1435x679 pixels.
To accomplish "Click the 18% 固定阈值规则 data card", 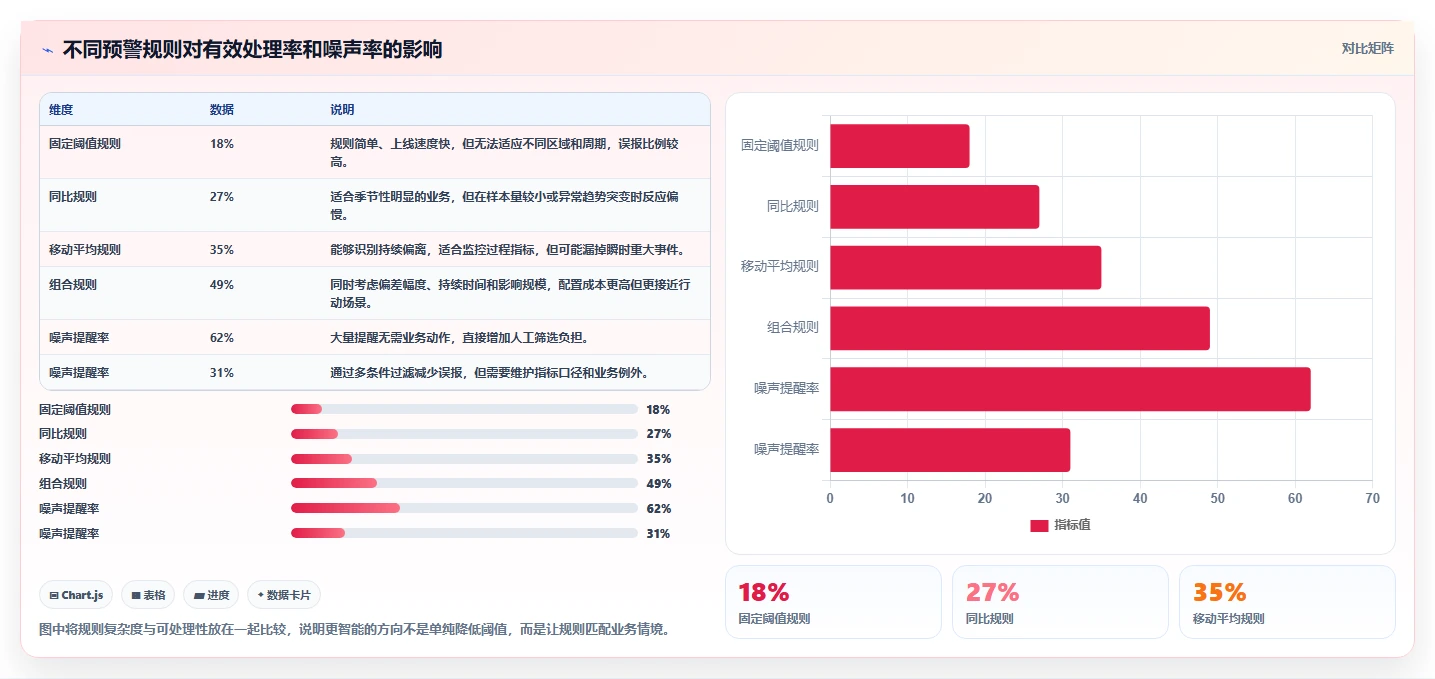I will click(833, 602).
